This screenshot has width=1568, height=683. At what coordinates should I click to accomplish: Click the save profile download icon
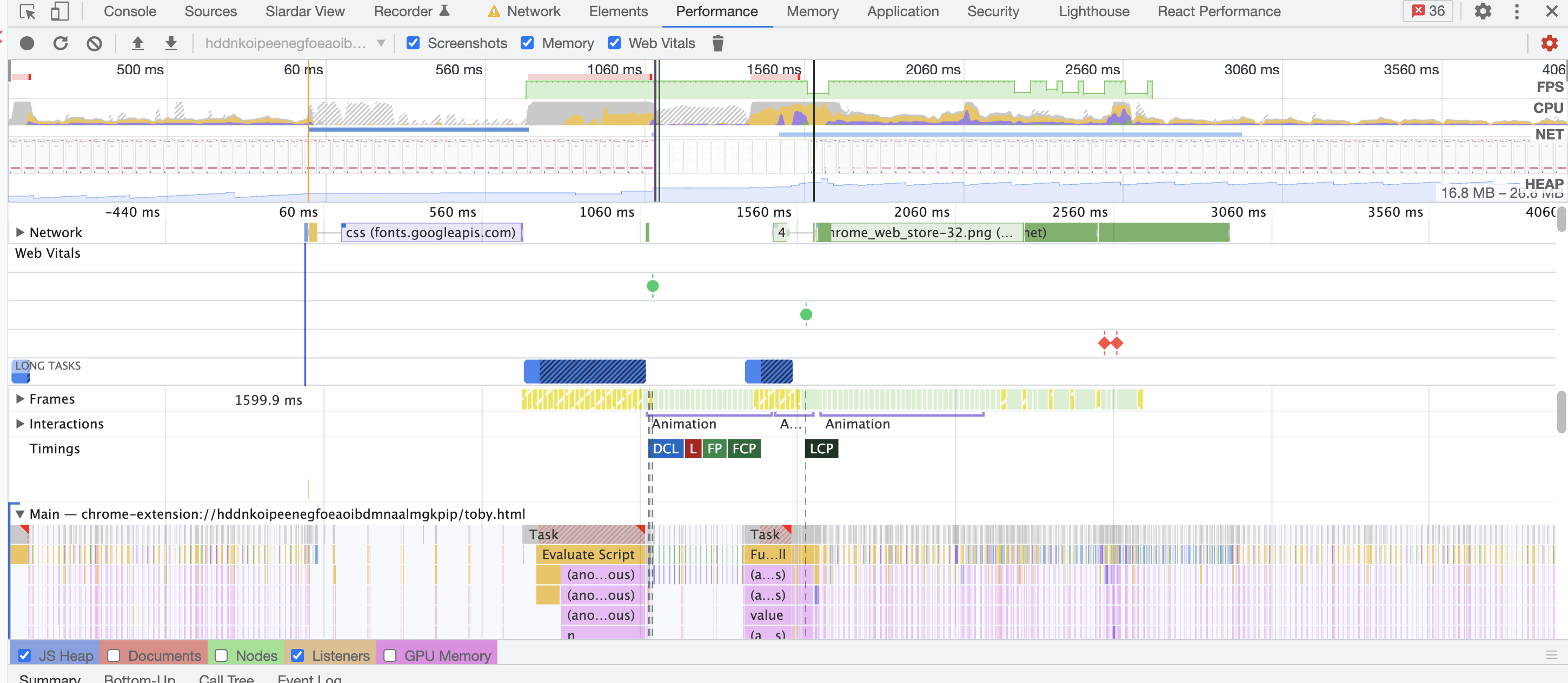pyautogui.click(x=171, y=43)
